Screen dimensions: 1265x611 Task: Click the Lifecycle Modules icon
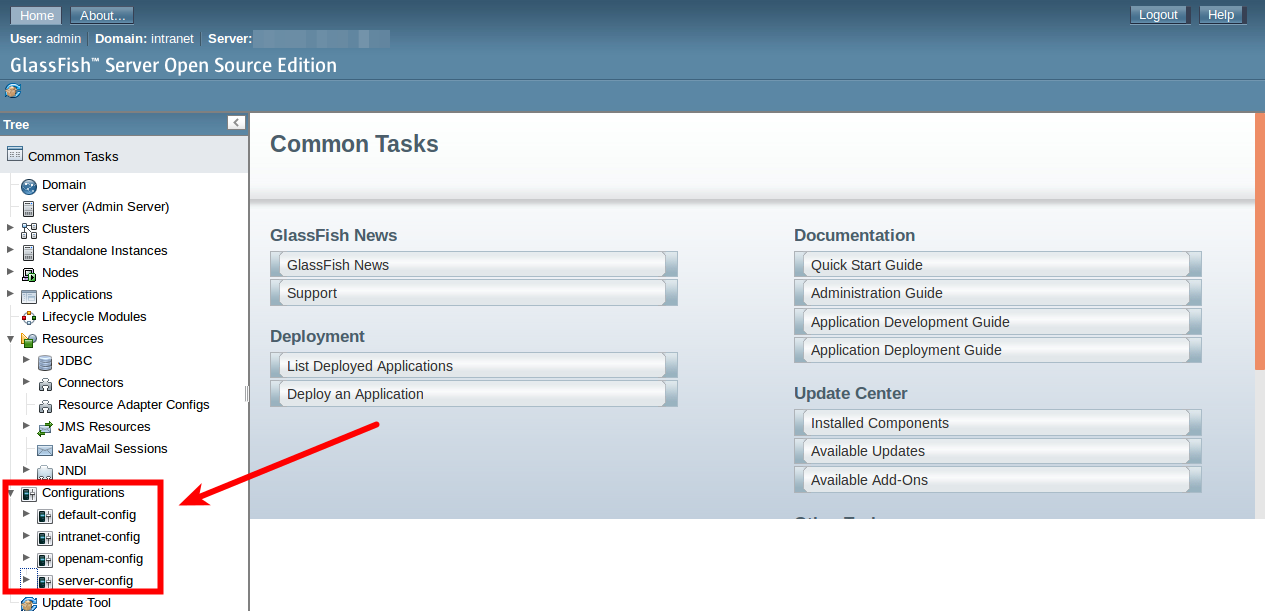pos(28,318)
